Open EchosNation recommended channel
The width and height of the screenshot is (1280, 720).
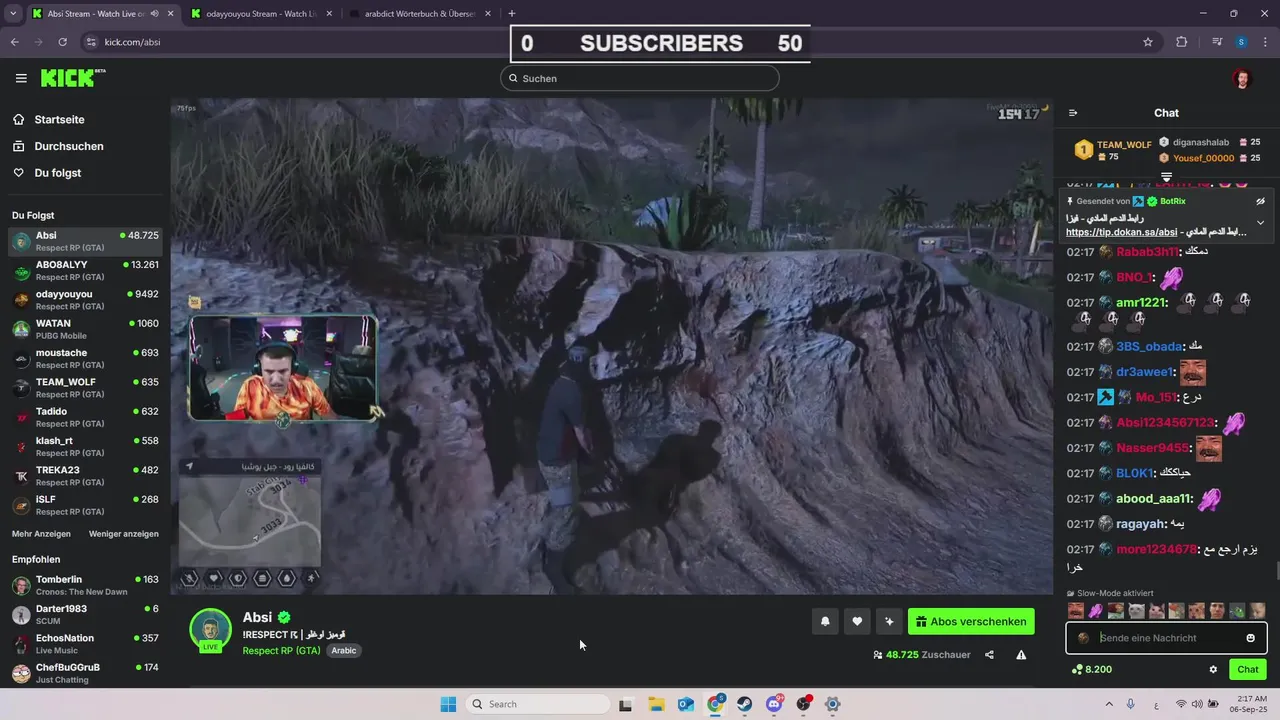coord(86,643)
